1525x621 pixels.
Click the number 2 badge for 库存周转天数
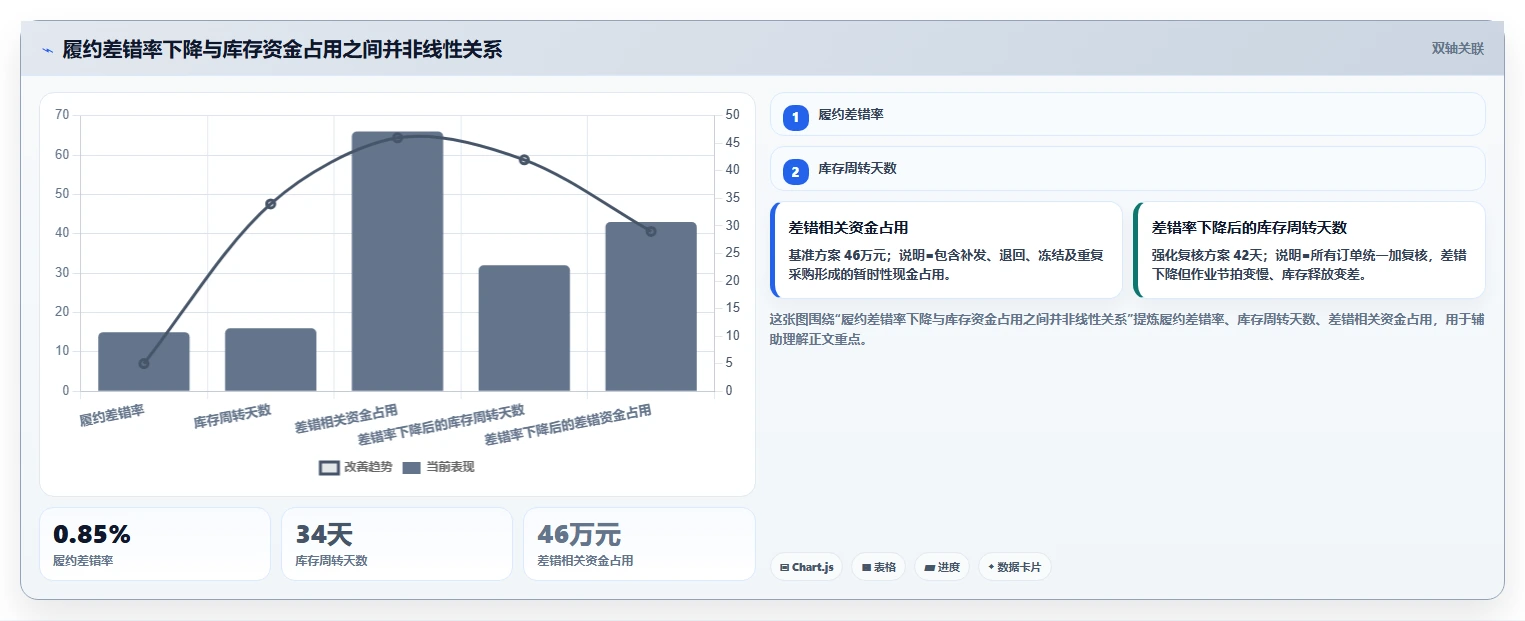pos(796,172)
